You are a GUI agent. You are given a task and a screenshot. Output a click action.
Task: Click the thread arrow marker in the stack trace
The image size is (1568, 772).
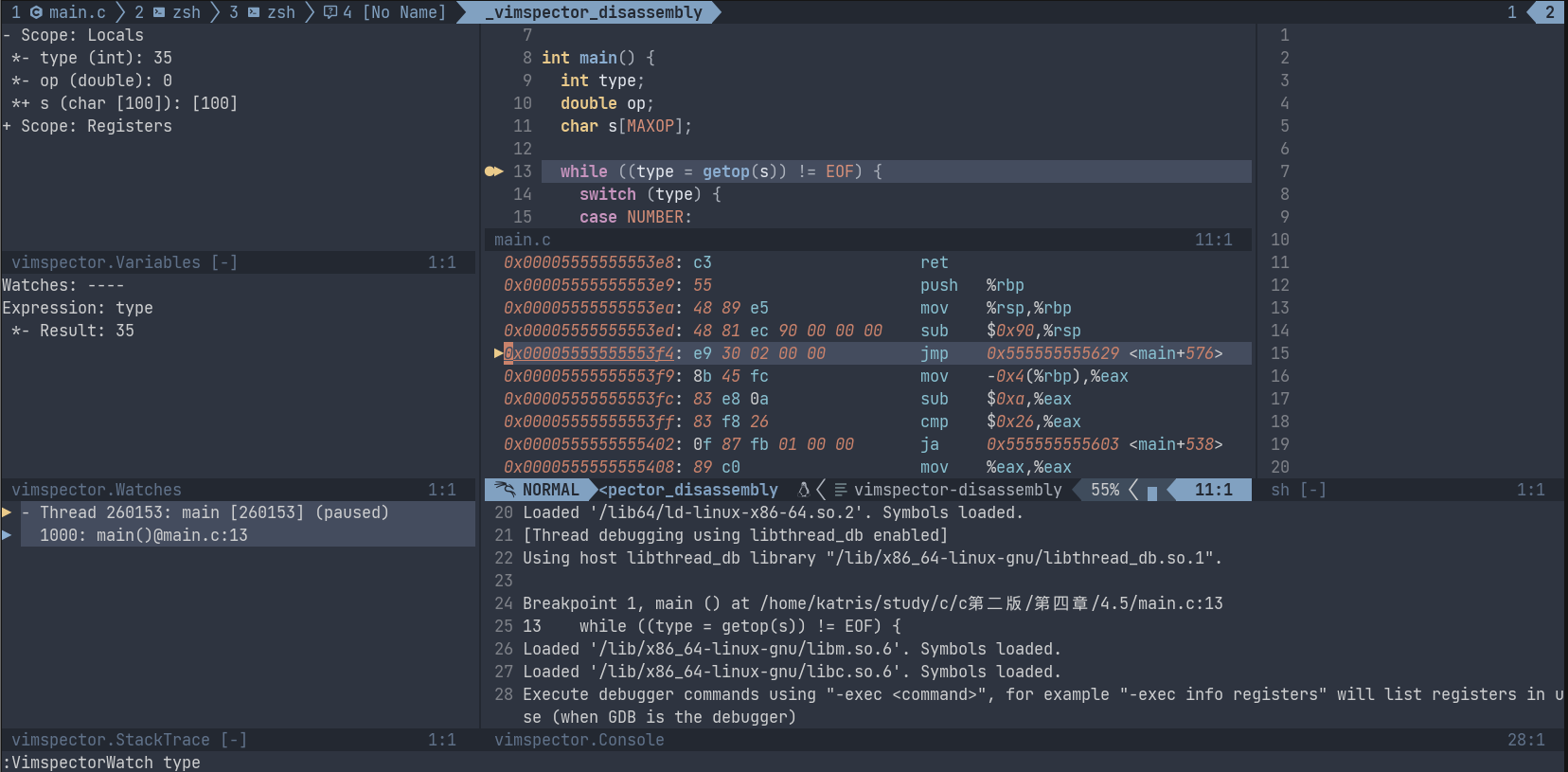tap(7, 512)
